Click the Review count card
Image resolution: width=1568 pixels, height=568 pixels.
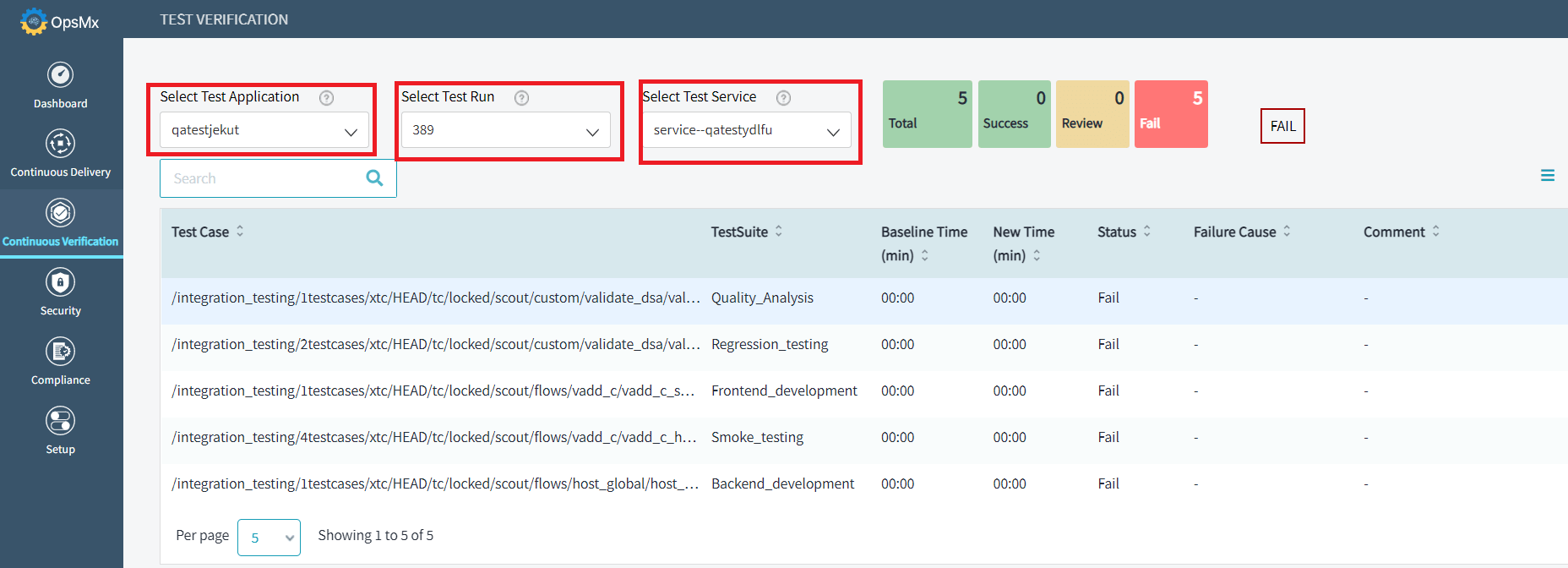(x=1092, y=114)
